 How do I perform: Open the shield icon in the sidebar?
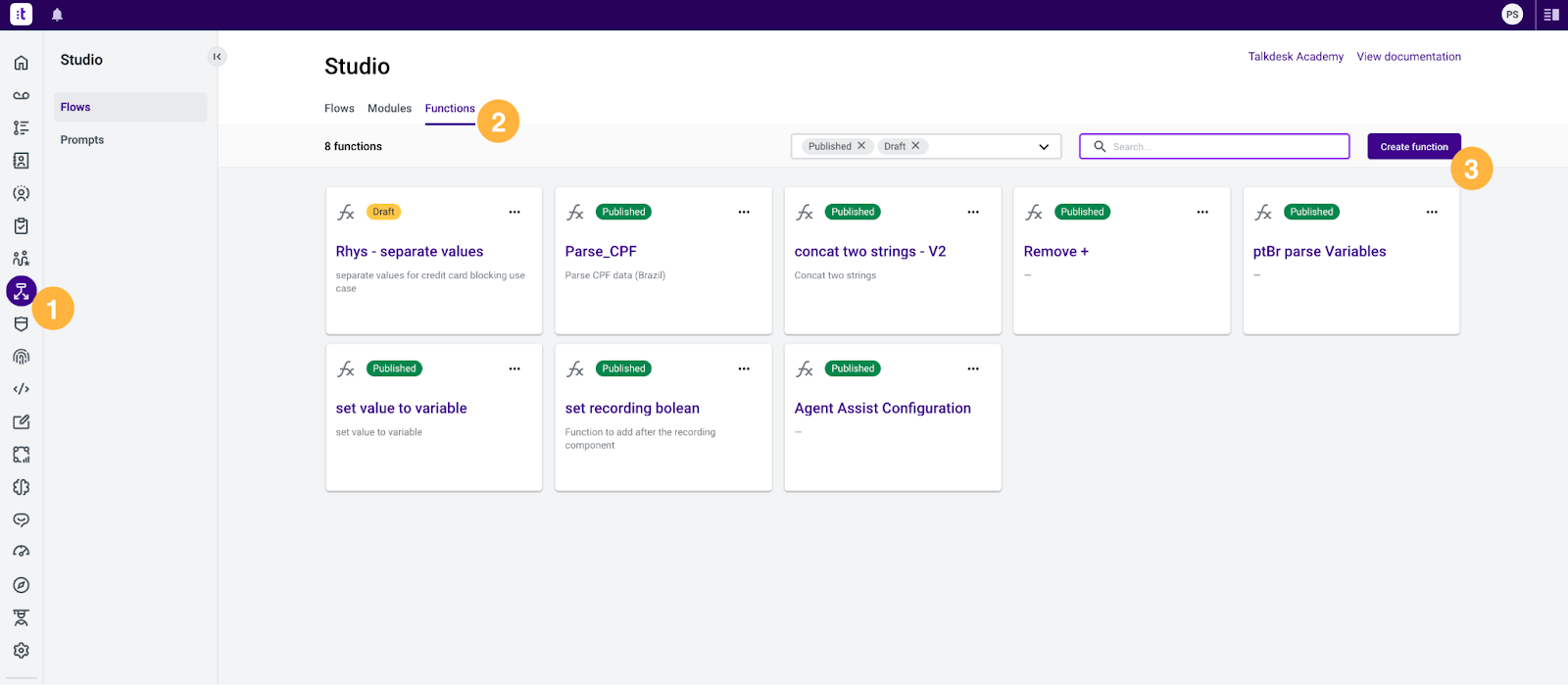click(x=21, y=324)
